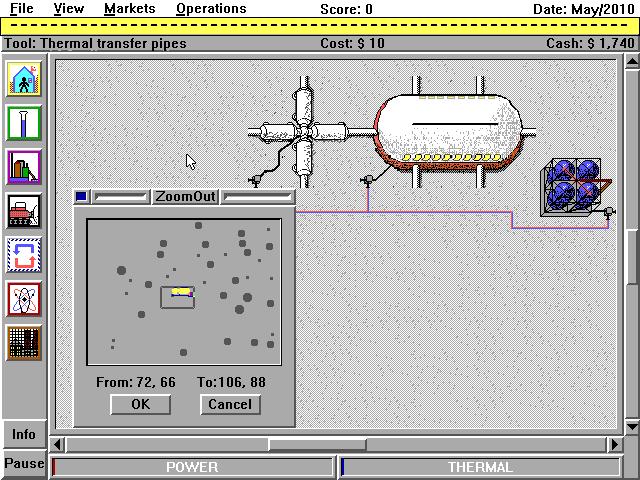
Task: Click the view rectangle in the minimap
Action: point(177,297)
